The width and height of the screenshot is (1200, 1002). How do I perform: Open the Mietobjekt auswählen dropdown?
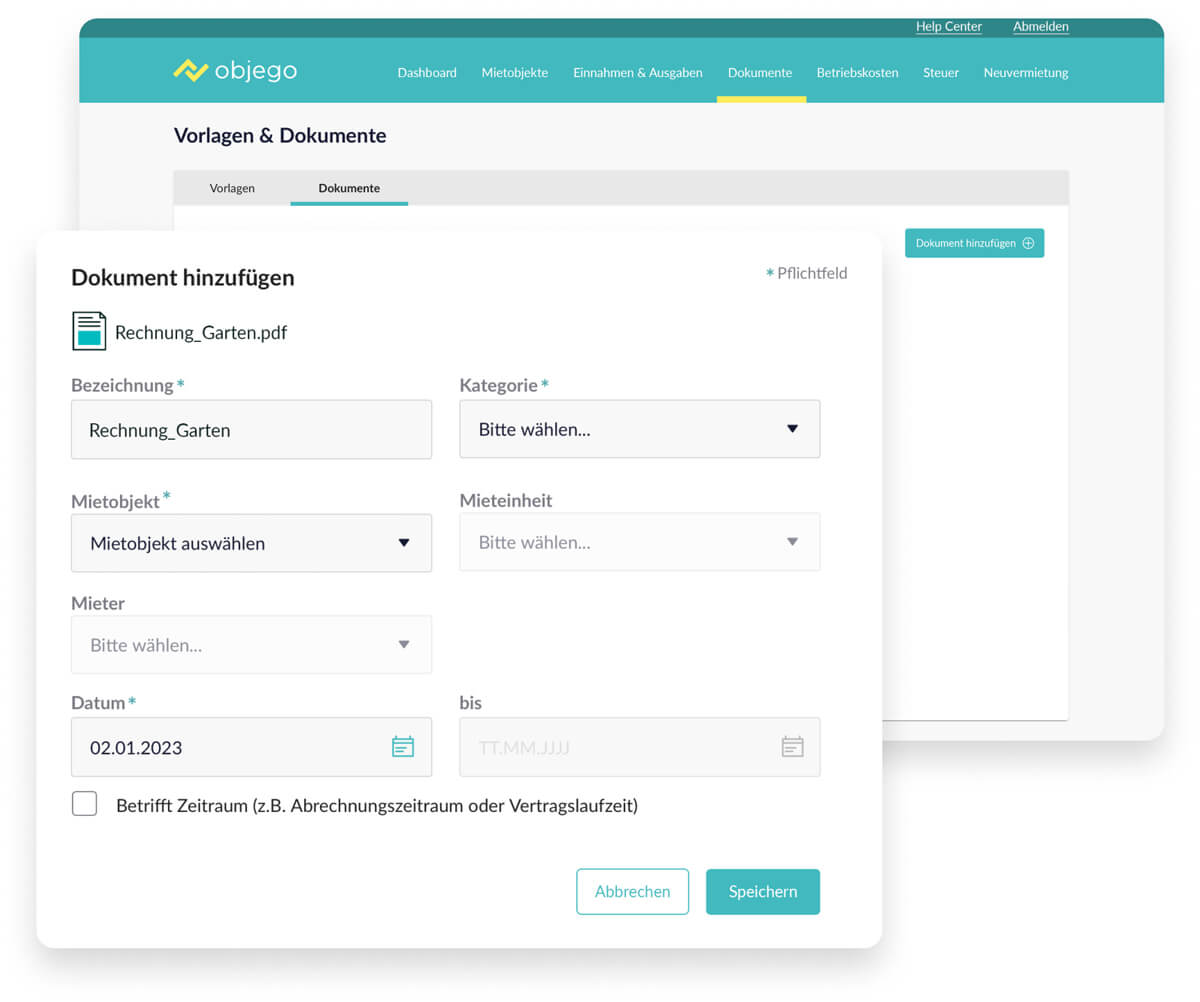pyautogui.click(x=251, y=543)
